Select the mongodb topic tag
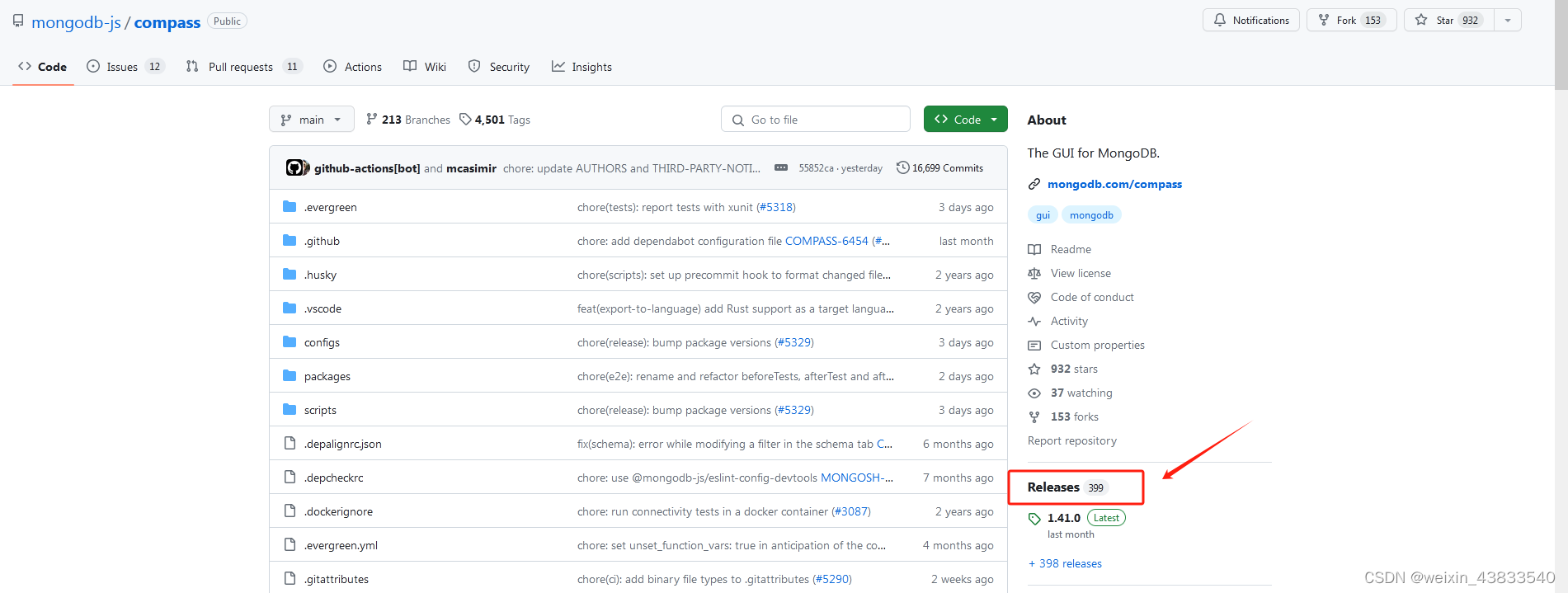 (1091, 215)
